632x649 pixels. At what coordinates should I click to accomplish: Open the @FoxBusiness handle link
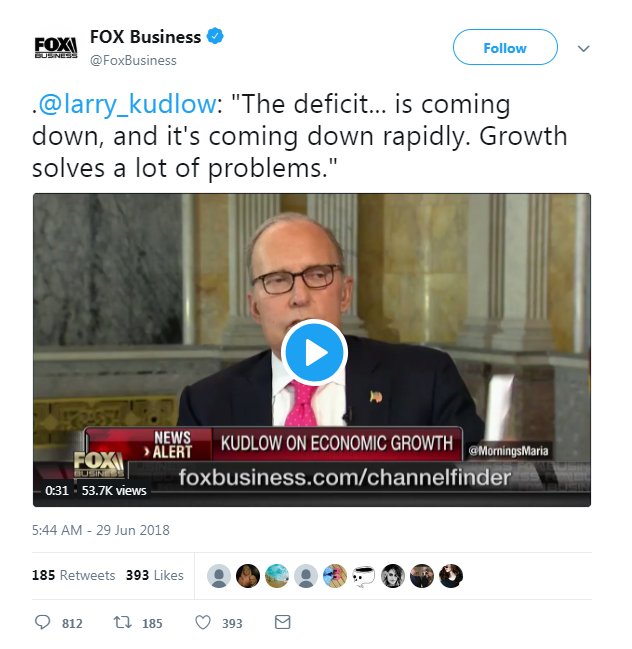pos(133,60)
